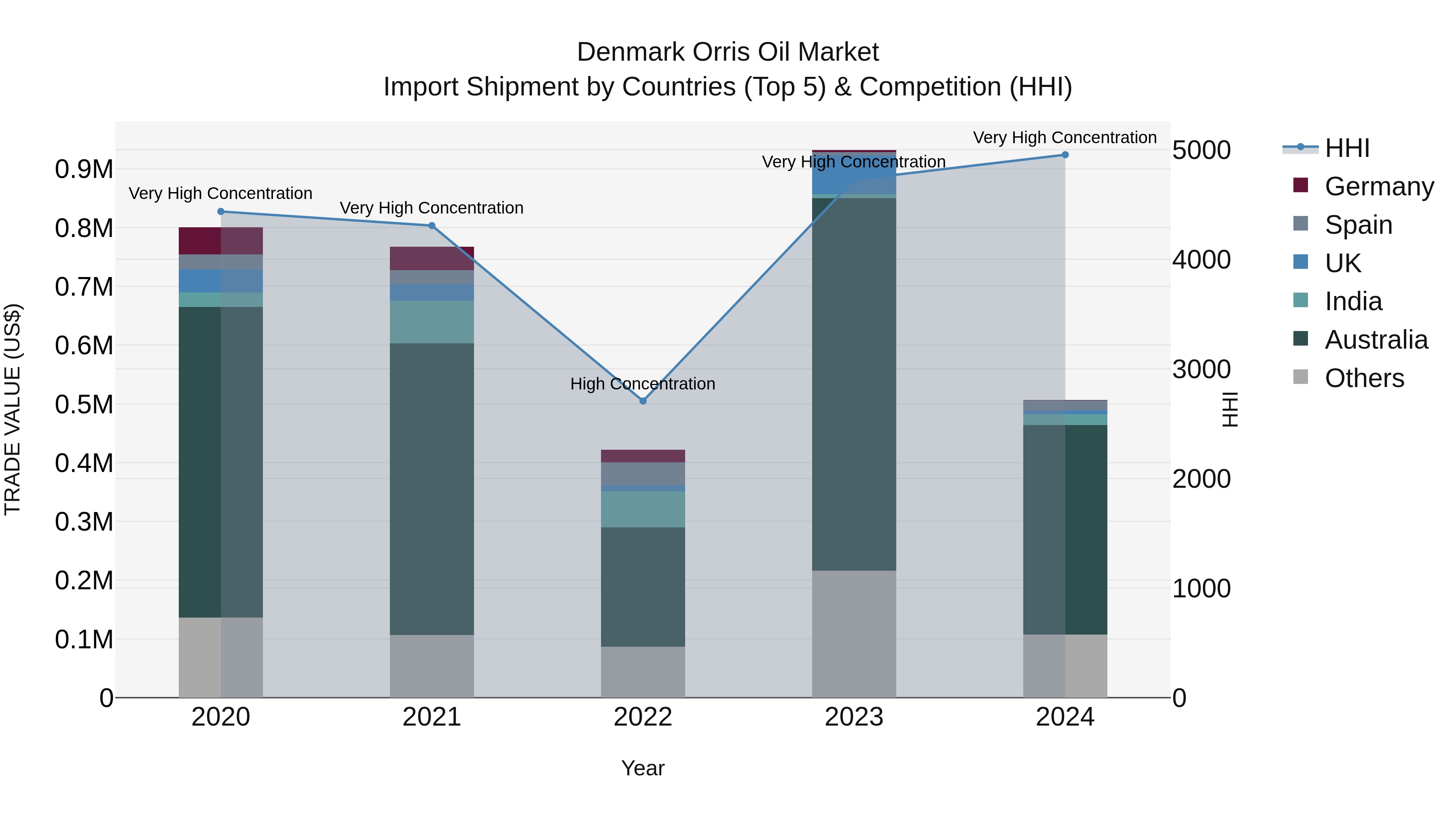Click the India teal legend swatch

[1301, 300]
